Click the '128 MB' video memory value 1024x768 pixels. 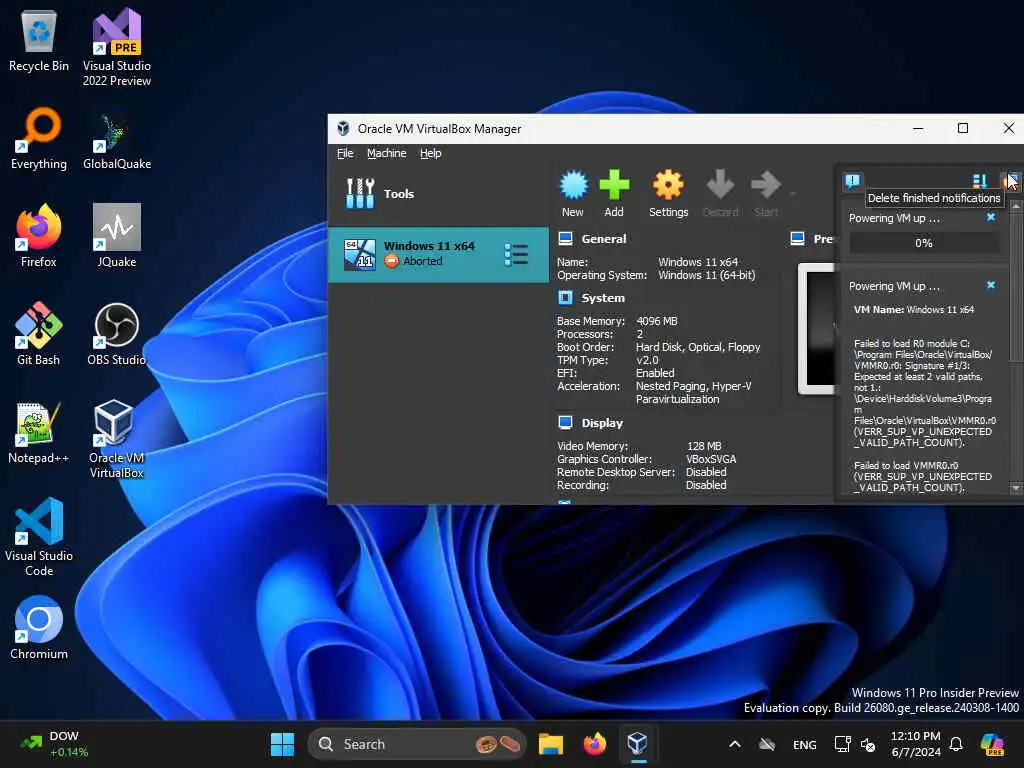click(x=704, y=446)
